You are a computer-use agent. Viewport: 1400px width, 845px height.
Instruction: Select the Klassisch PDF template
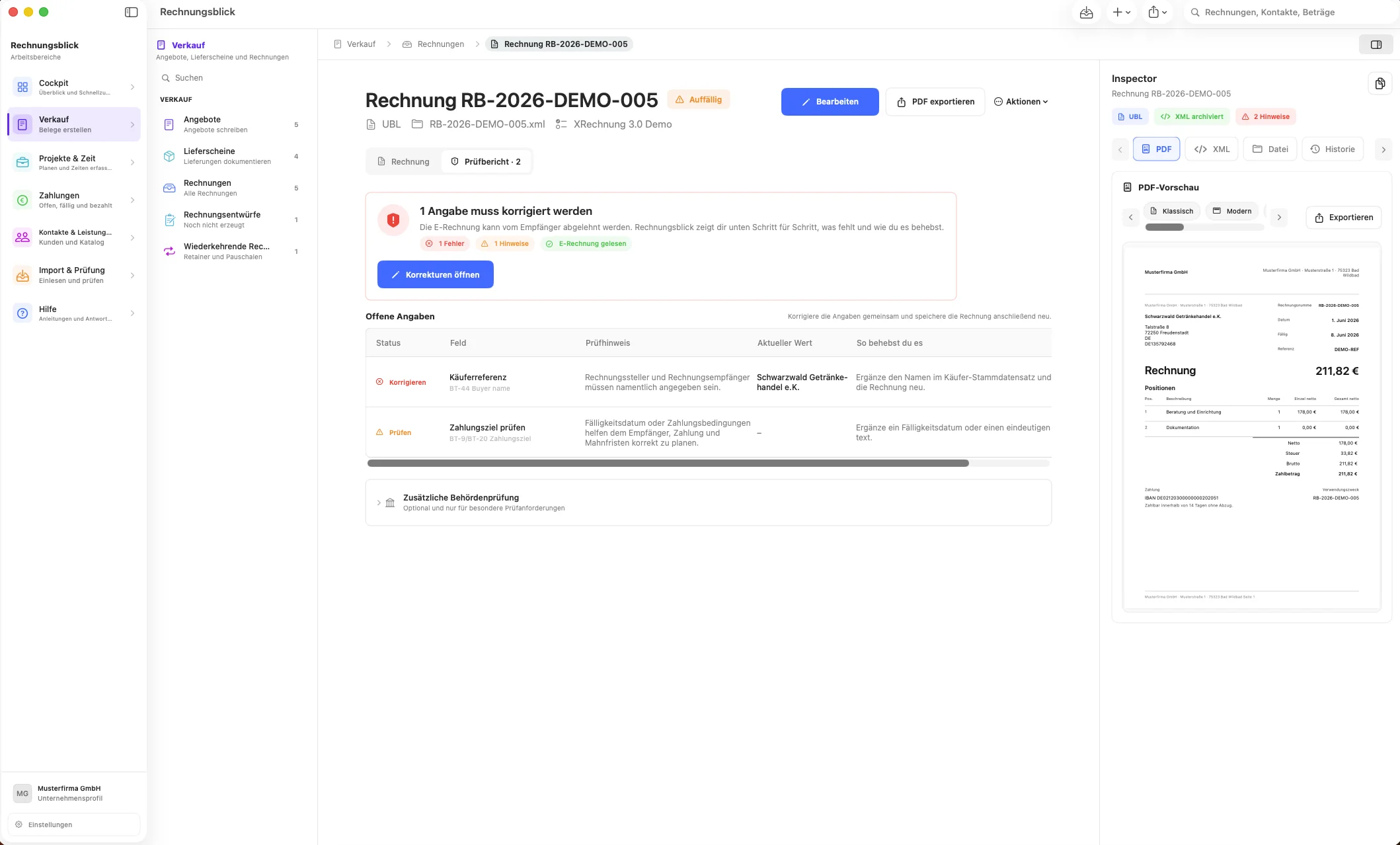pyautogui.click(x=1172, y=212)
